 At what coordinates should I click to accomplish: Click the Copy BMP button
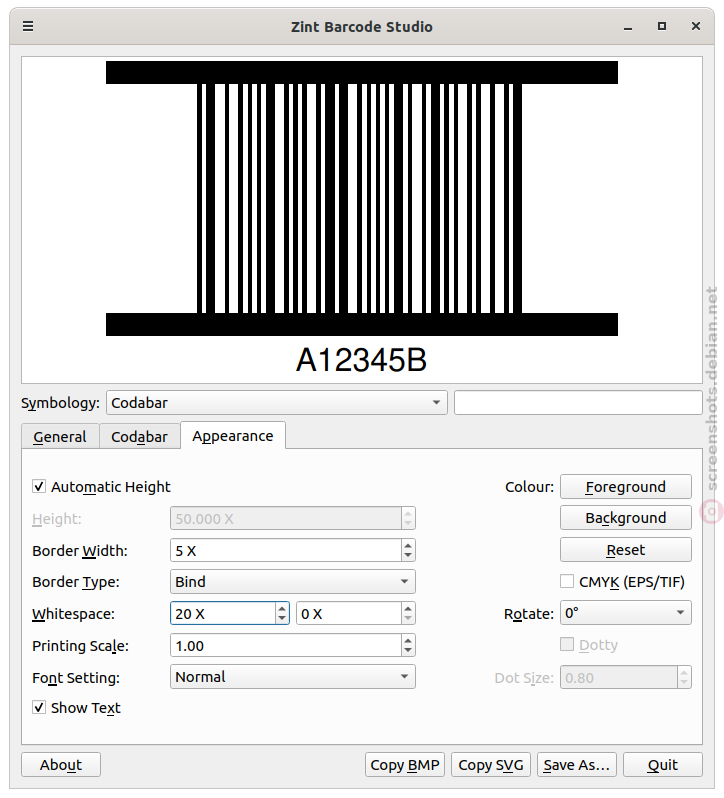click(405, 764)
